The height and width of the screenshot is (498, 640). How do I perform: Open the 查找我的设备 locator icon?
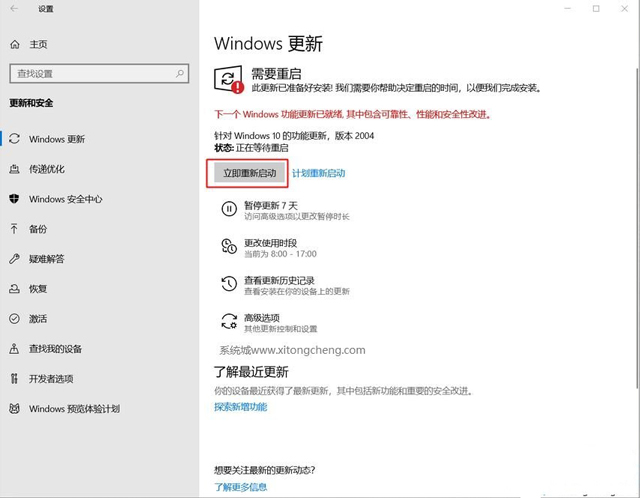(14, 349)
